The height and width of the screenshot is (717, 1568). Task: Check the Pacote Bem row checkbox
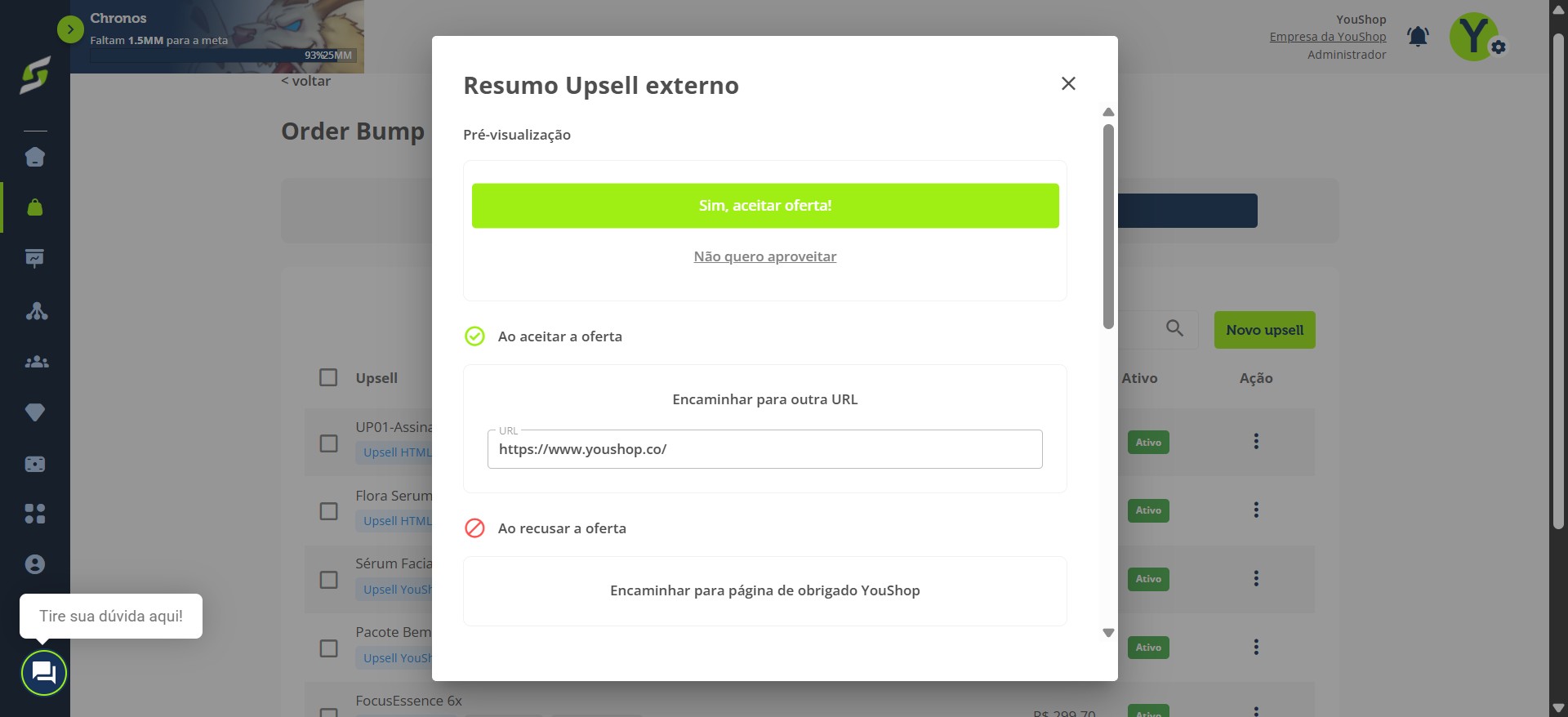click(328, 648)
